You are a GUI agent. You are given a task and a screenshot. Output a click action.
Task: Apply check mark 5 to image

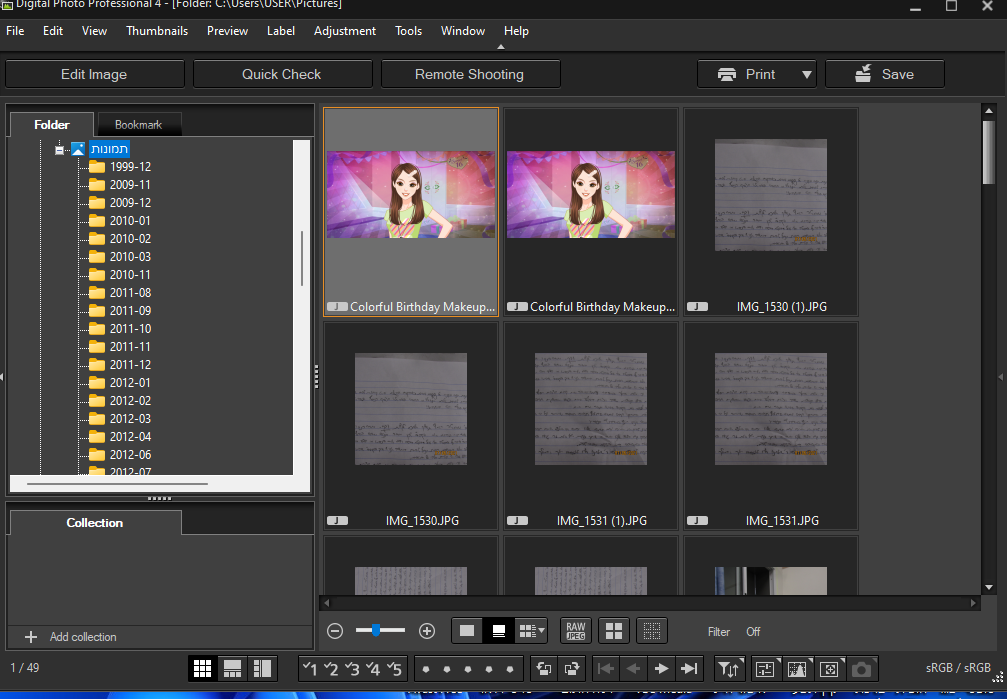(394, 669)
